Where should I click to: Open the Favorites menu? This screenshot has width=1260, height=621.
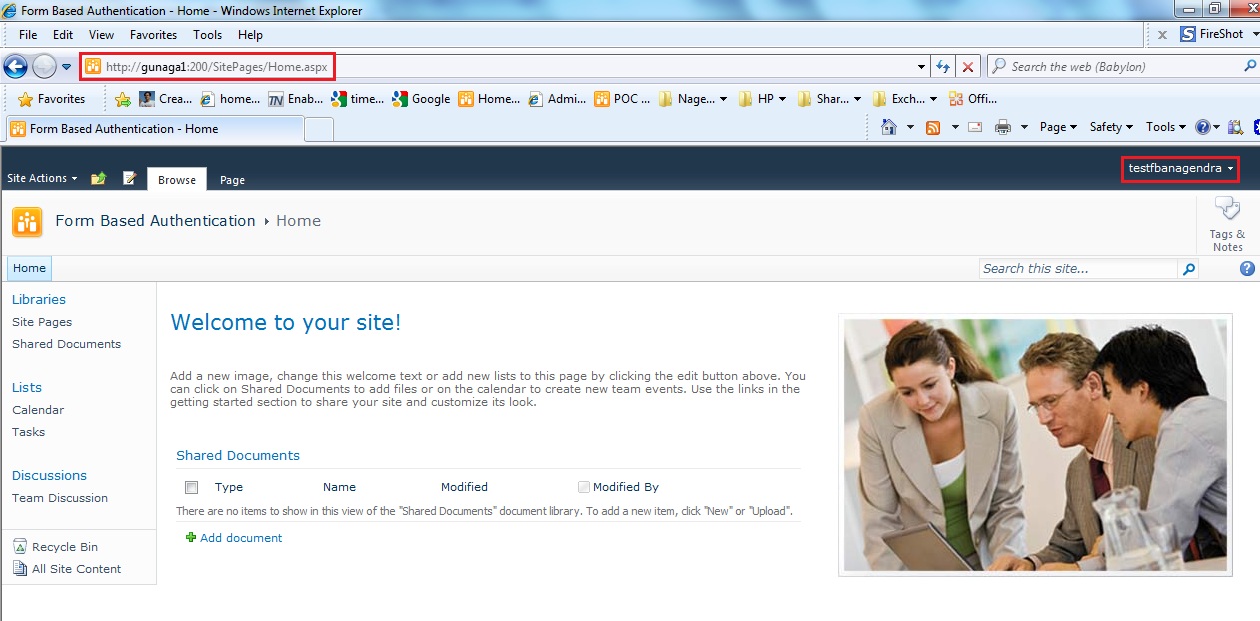tap(153, 34)
